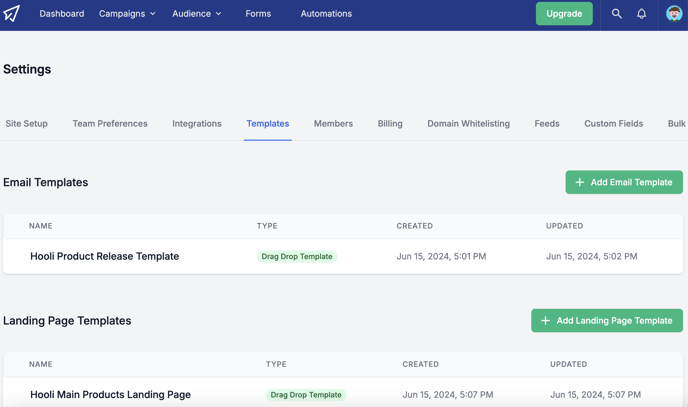Click landing page created date 5:07 PM

[x=448, y=395]
